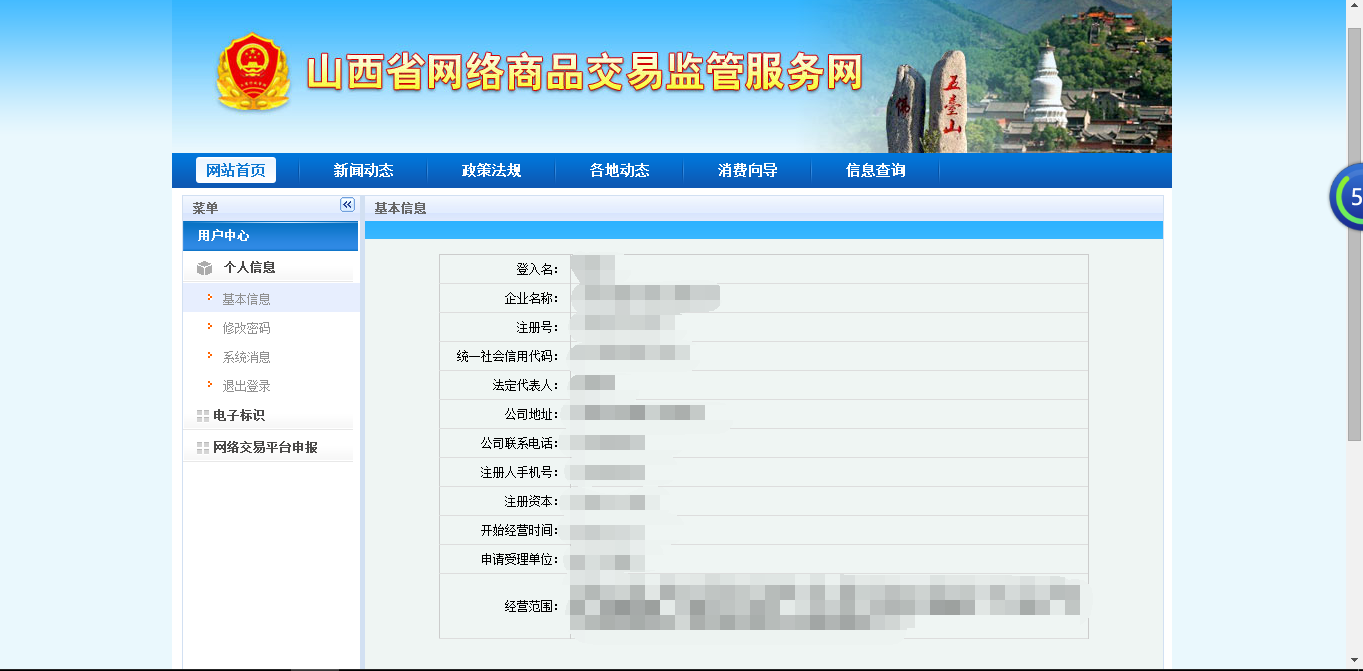Viewport: 1363px width, 671px height.
Task: Click the grid icon beside 电子标识
Action: pyautogui.click(x=203, y=416)
